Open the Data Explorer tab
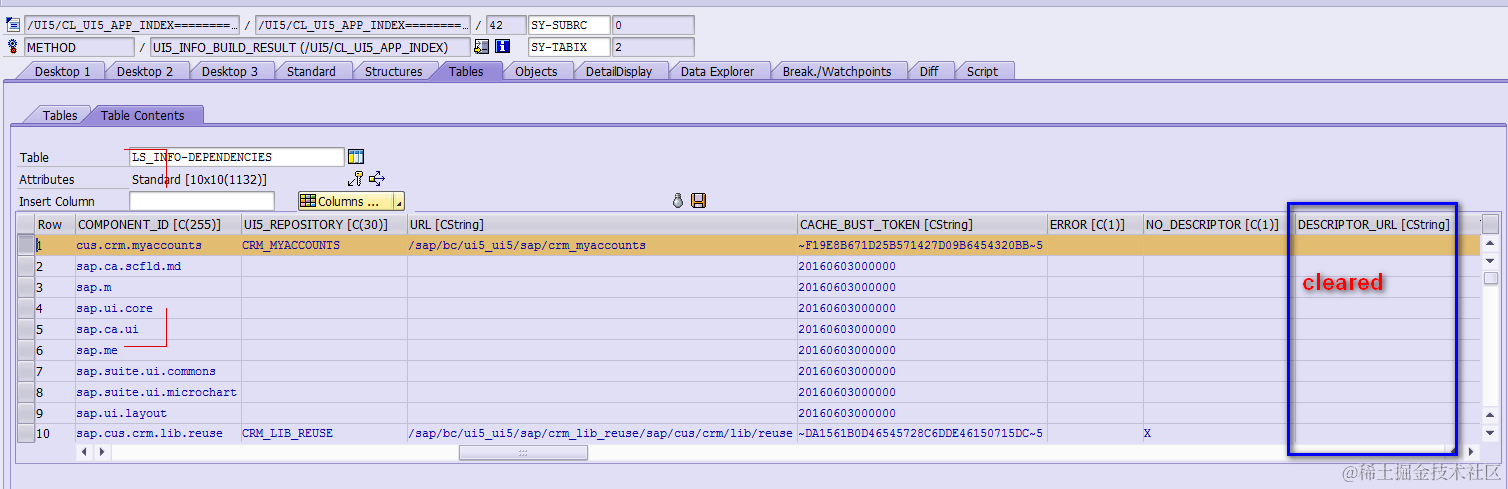 [717, 71]
